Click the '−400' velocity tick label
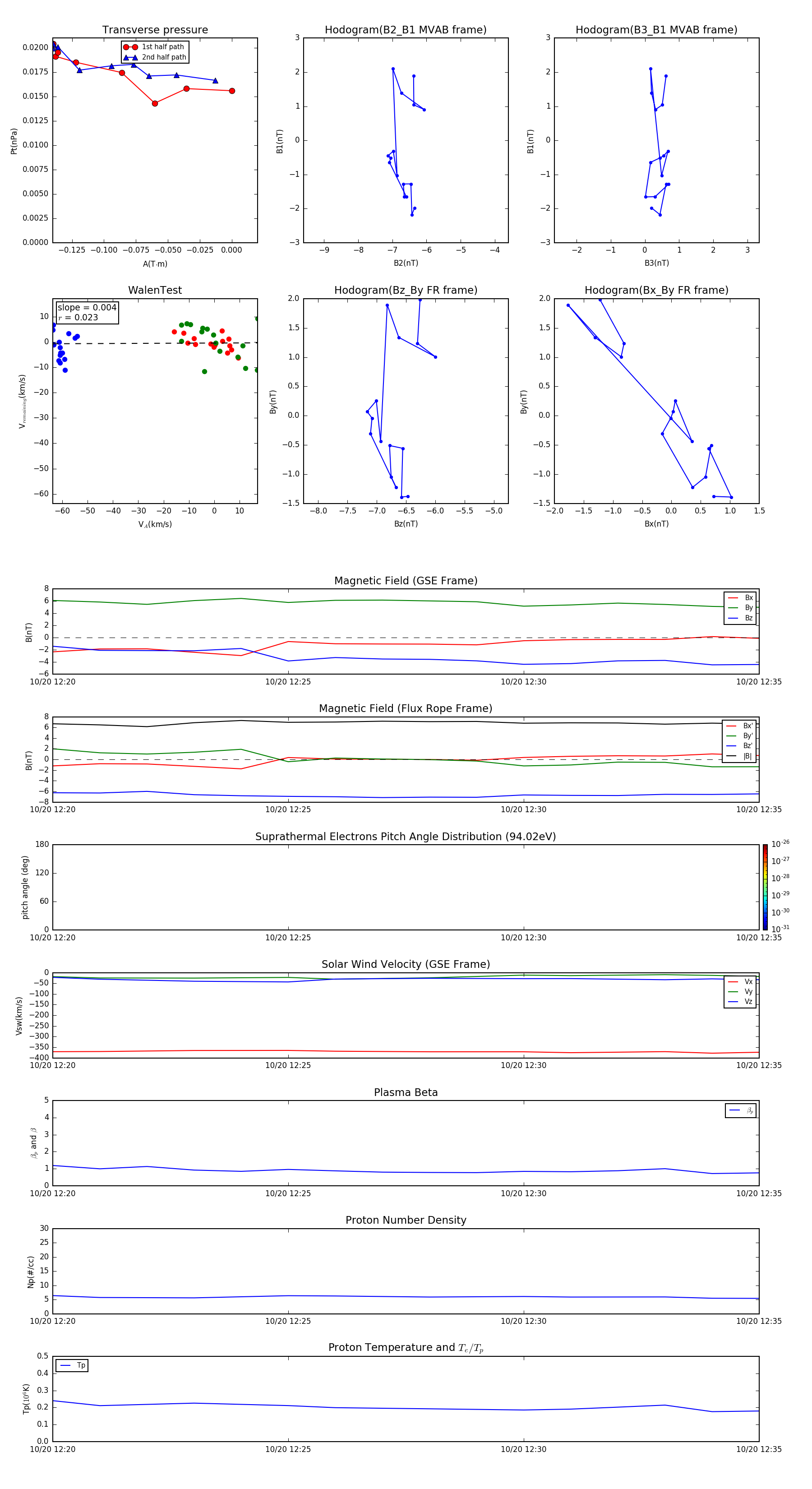Image resolution: width=812 pixels, height=1489 pixels. 38,1058
